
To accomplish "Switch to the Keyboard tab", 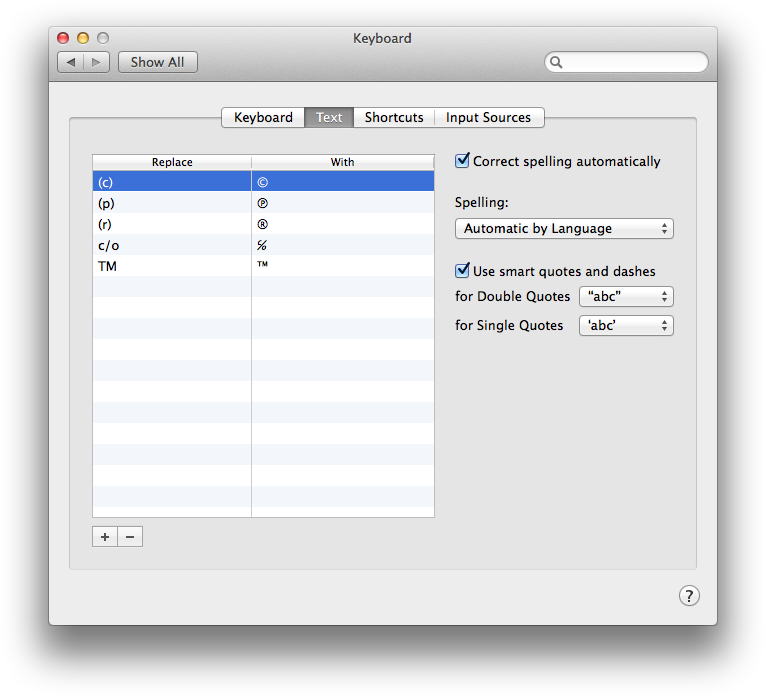I will click(263, 118).
